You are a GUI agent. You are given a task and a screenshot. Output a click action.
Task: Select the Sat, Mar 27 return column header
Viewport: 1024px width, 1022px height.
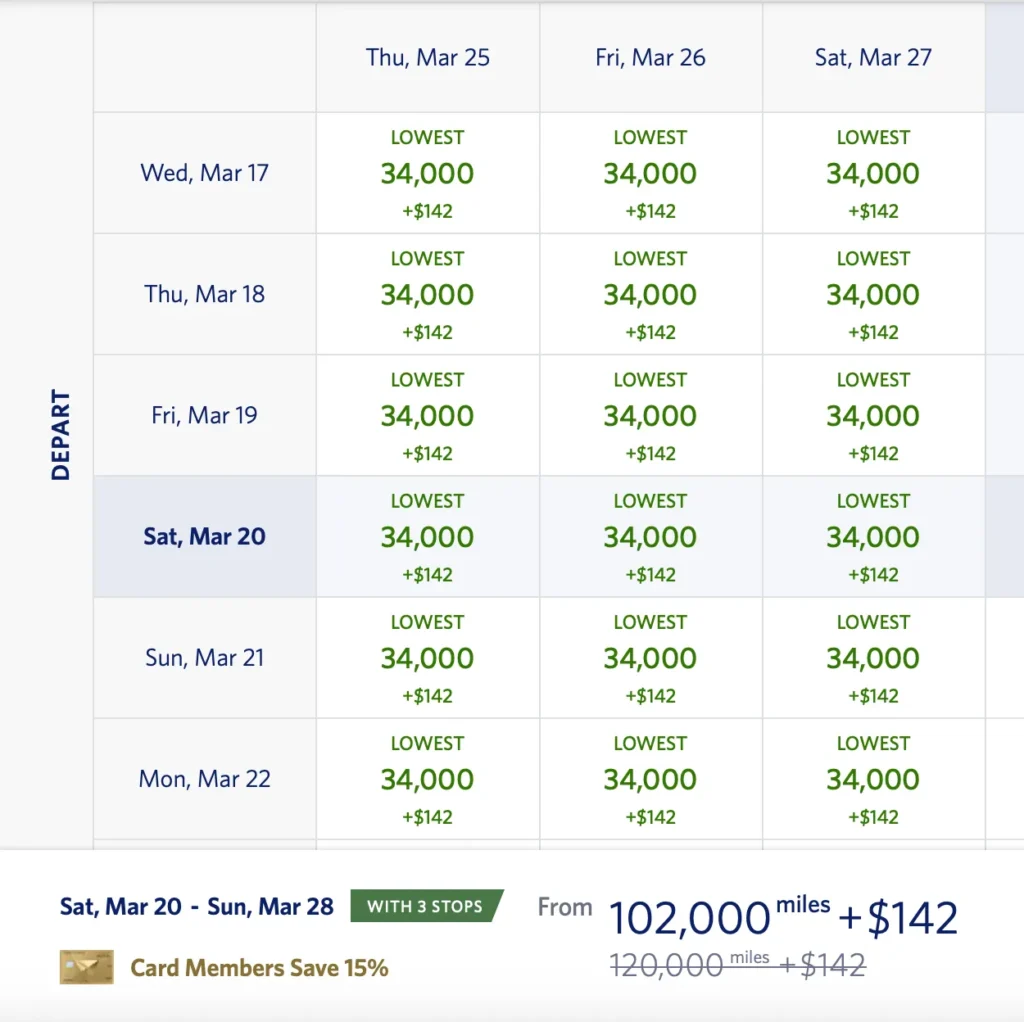[x=873, y=57]
